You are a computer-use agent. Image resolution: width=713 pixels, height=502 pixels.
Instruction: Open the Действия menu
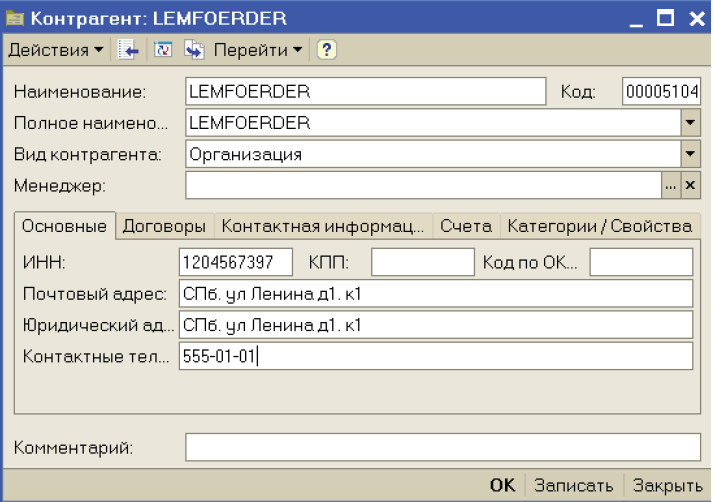click(55, 49)
